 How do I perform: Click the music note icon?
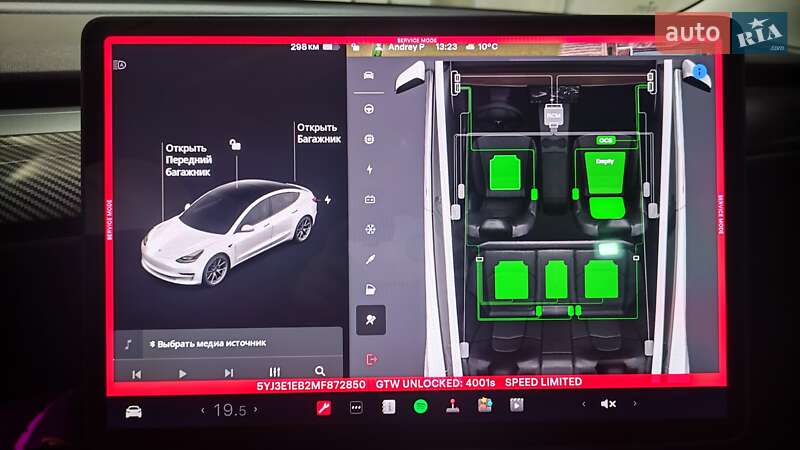[128, 344]
